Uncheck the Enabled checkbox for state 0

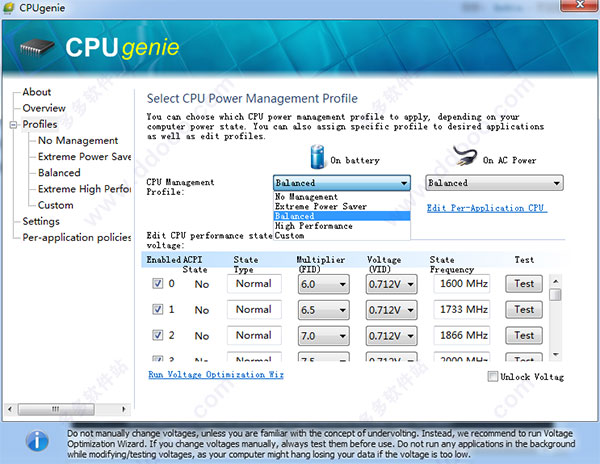pyautogui.click(x=157, y=283)
